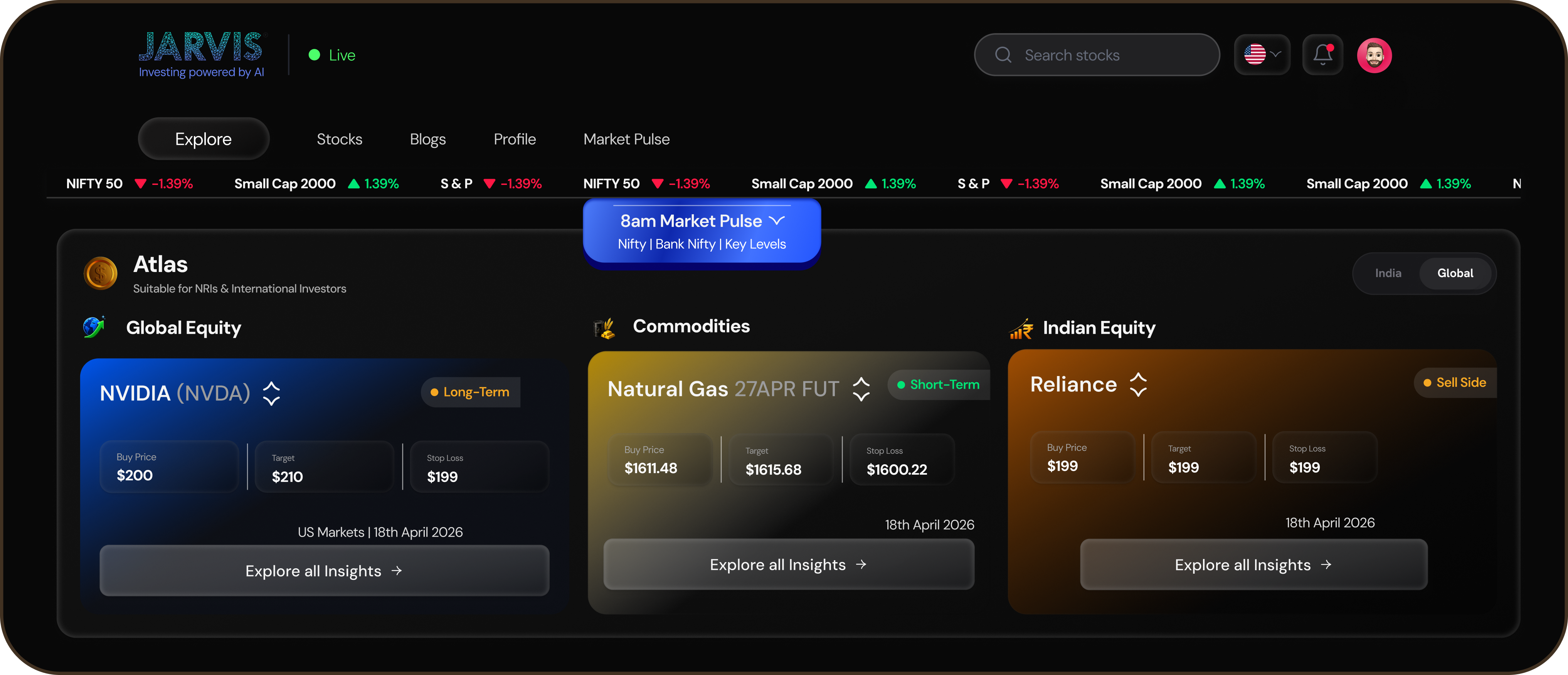Click the Global Equity heading
Viewport: 1568px width, 675px height.
tap(183, 328)
